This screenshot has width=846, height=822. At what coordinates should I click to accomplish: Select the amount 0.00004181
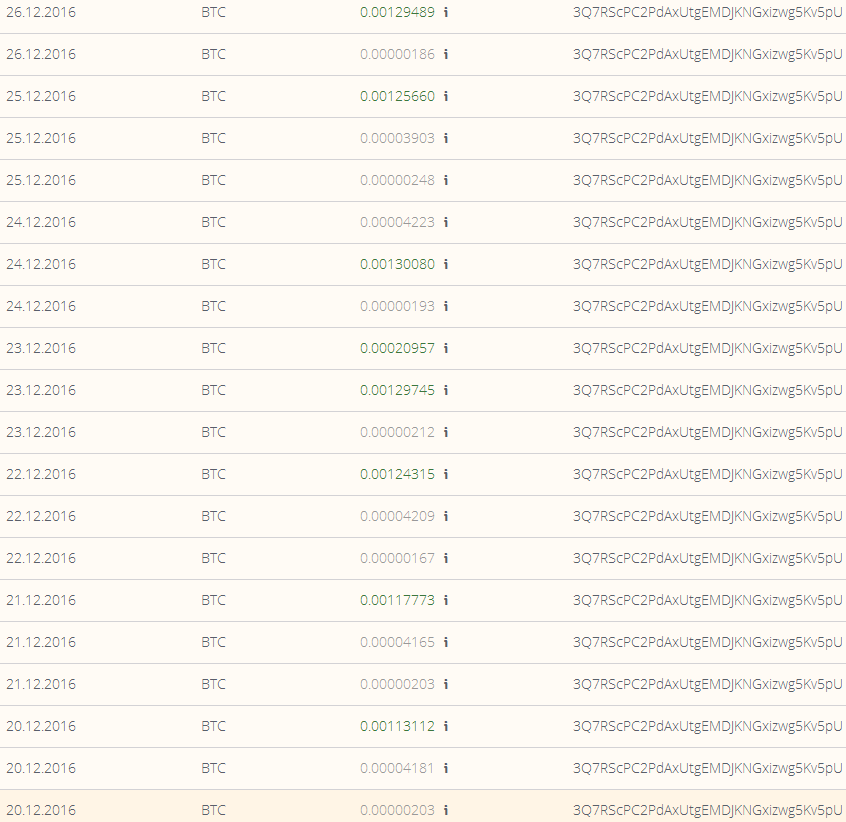(x=397, y=768)
